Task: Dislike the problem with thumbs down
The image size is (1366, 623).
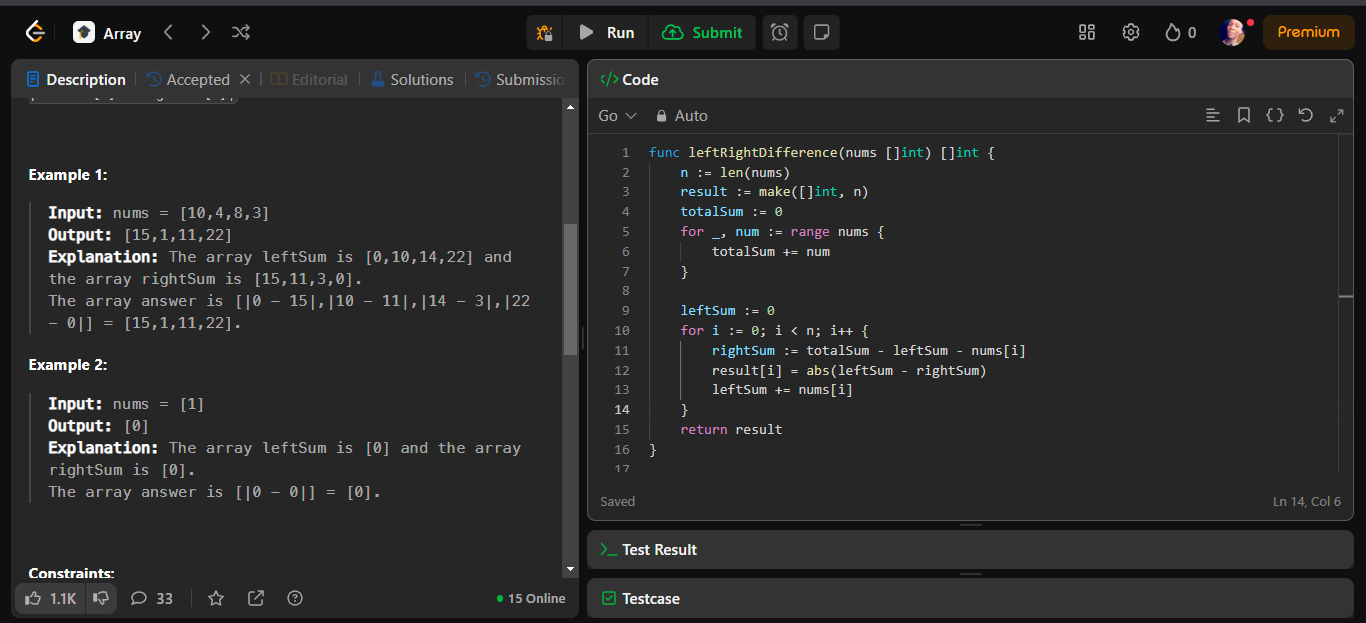Action: click(101, 598)
